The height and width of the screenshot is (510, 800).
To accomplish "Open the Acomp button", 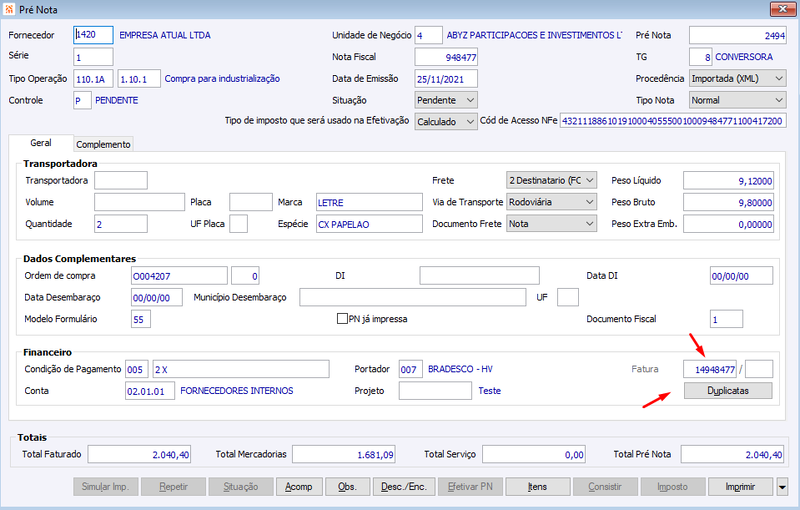I will point(298,487).
